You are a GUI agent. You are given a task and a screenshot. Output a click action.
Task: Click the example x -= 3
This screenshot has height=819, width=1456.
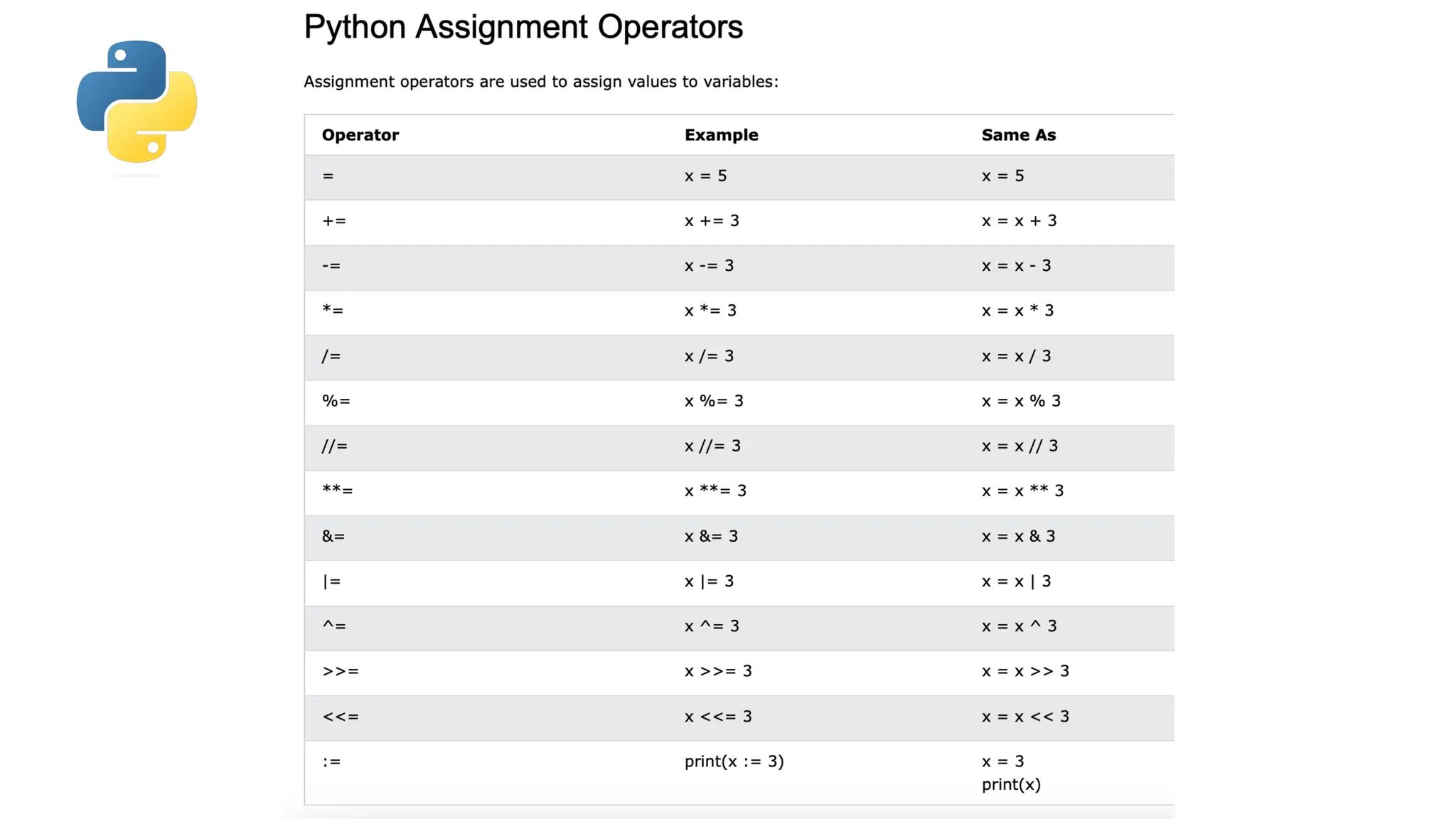(x=709, y=266)
